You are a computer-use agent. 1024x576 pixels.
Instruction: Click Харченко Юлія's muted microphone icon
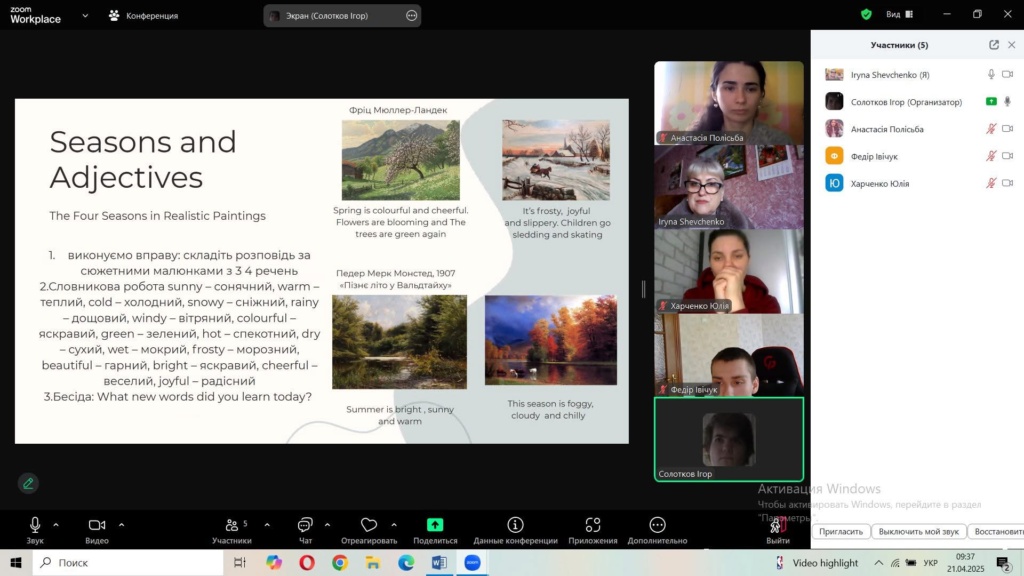coord(991,184)
